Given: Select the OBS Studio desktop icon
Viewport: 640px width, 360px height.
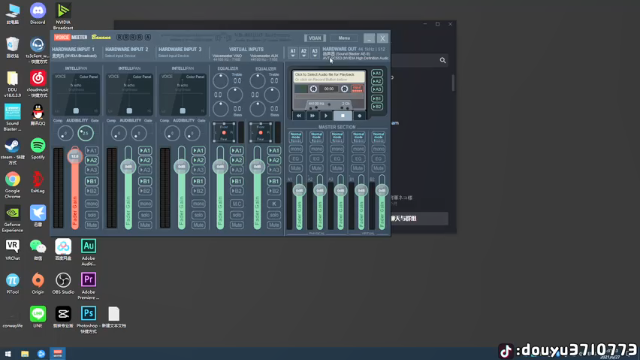Looking at the screenshot, I should [x=63, y=283].
